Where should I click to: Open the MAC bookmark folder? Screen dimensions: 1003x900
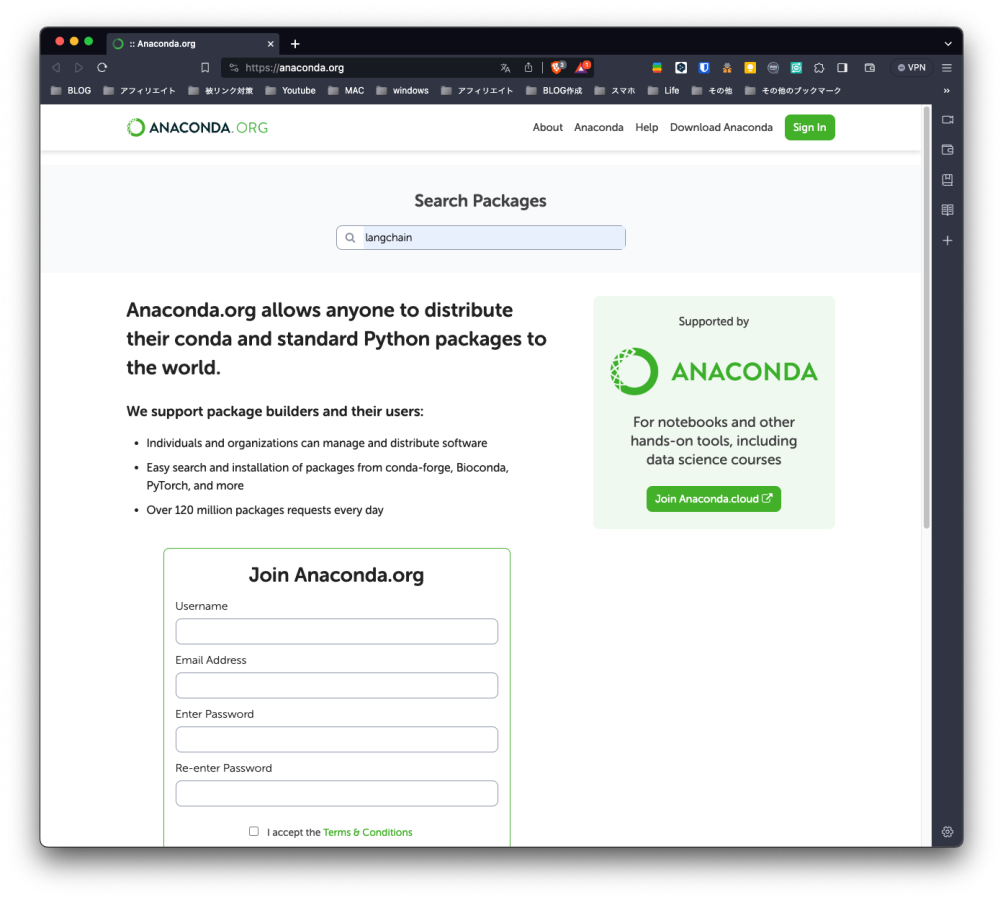346,91
